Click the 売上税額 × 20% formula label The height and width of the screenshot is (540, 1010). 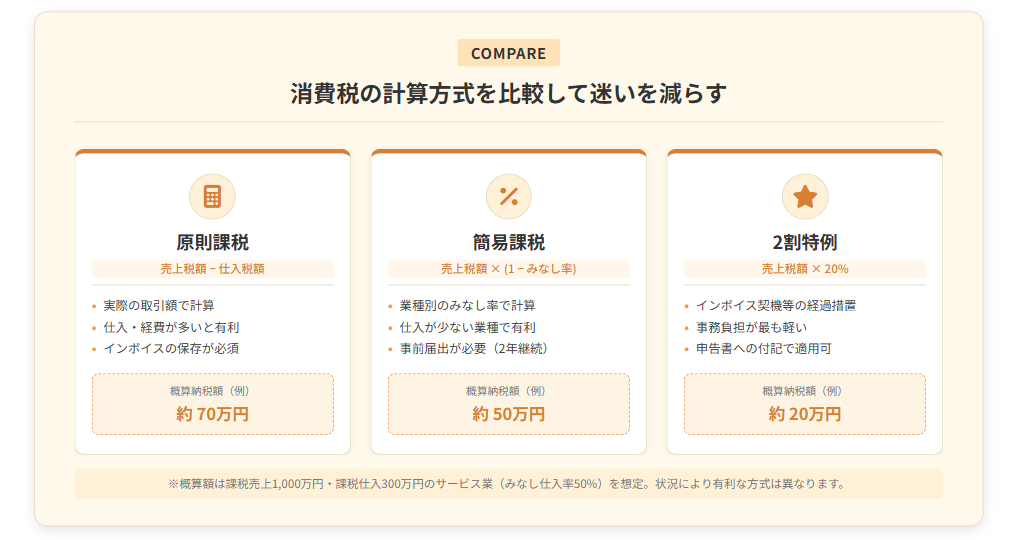pyautogui.click(x=804, y=269)
